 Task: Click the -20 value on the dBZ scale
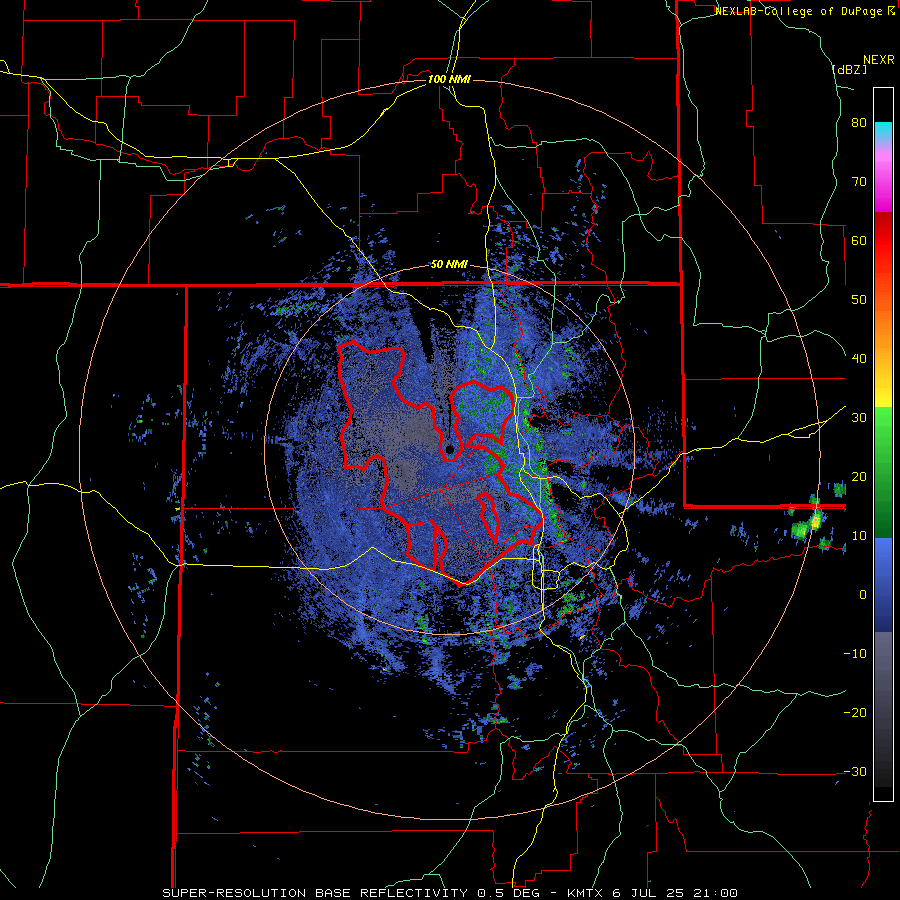click(x=855, y=713)
